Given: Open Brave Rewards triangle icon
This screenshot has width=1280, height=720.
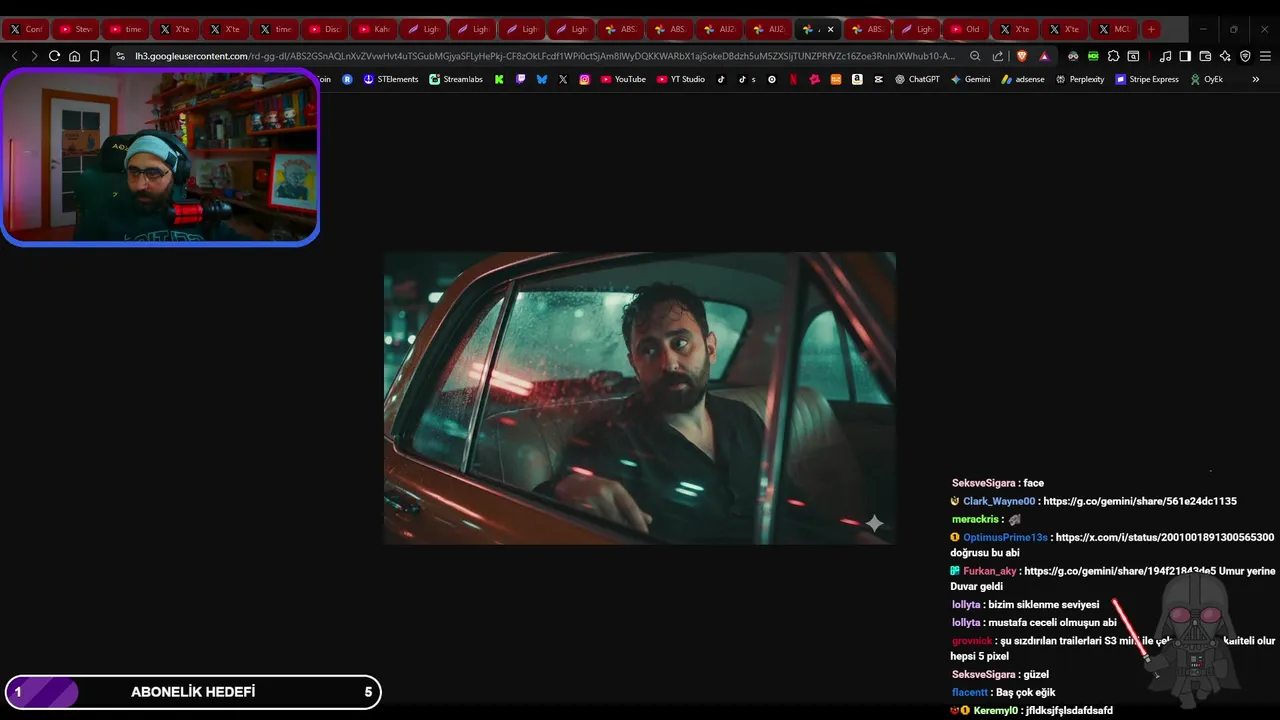Looking at the screenshot, I should (x=1044, y=56).
